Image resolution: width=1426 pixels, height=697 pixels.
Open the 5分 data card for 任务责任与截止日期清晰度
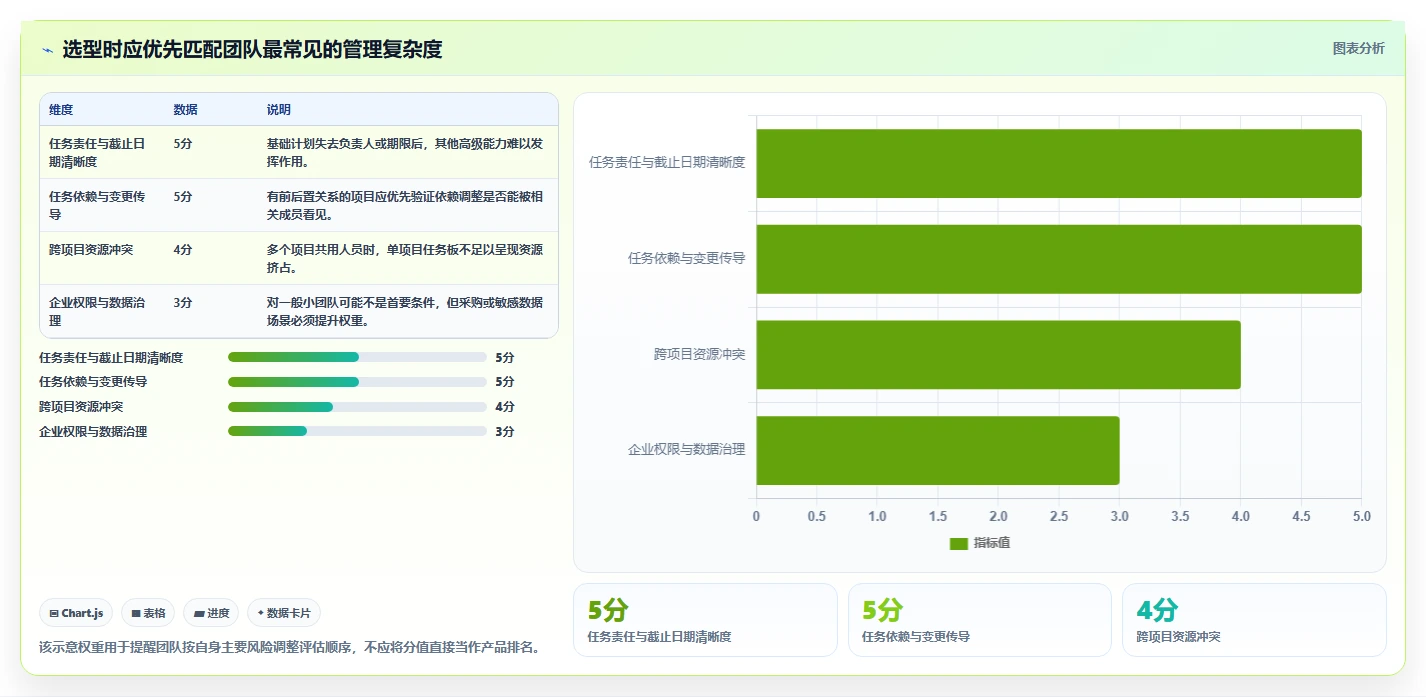tap(705, 620)
